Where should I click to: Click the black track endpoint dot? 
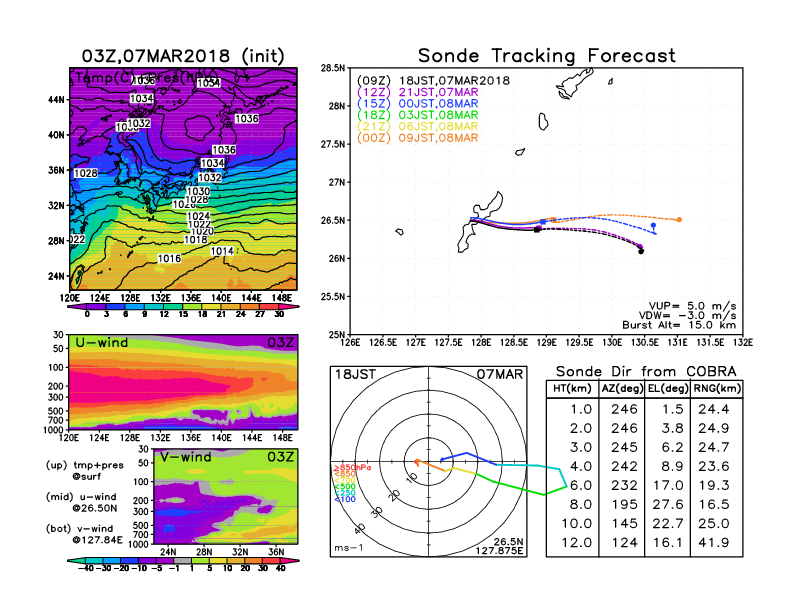(x=641, y=251)
